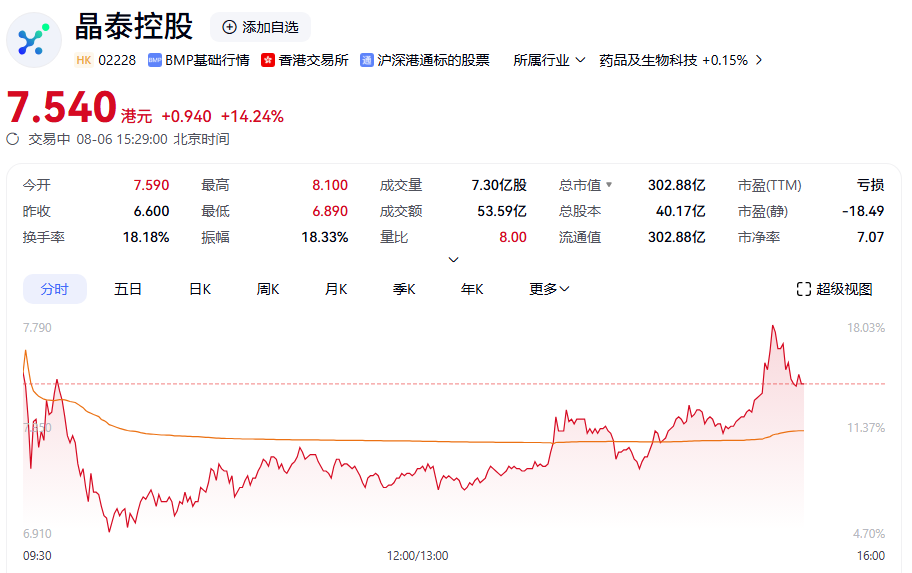Click the price peak on the intraday chart
This screenshot has width=912, height=573.
(x=773, y=326)
